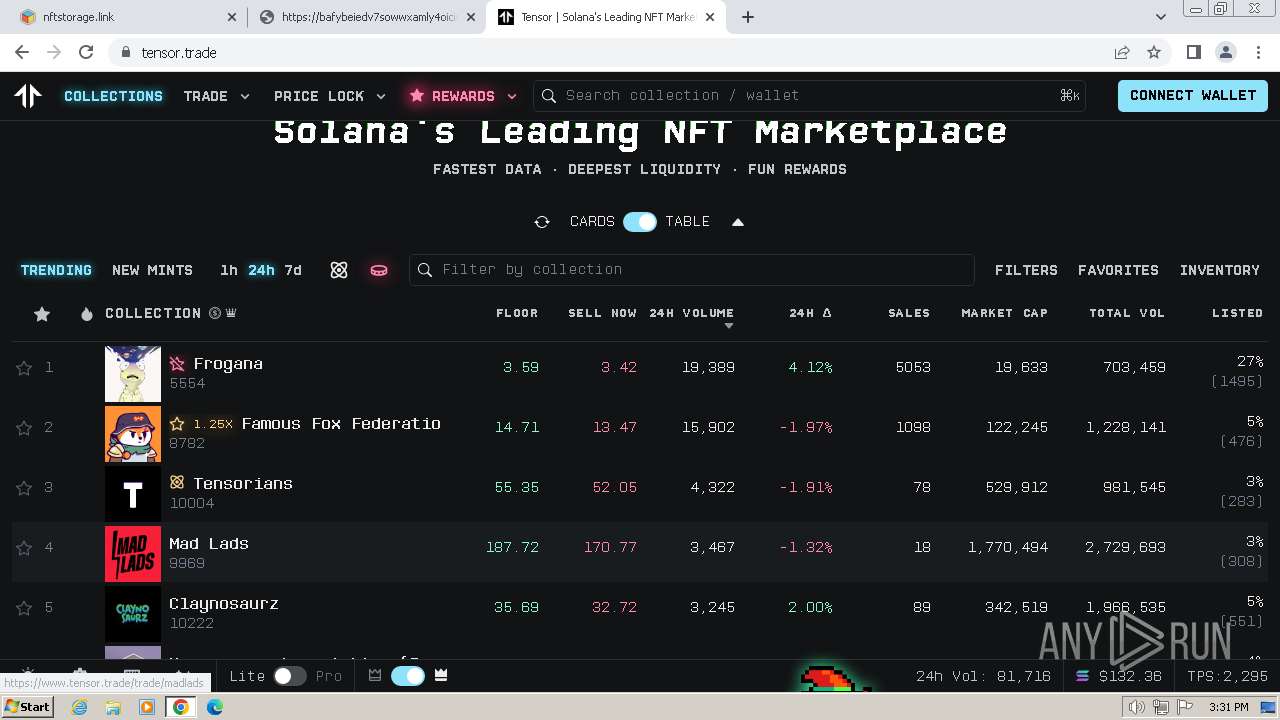The height and width of the screenshot is (720, 1280).
Task: Sort table by MARKET CAP column
Action: click(1004, 313)
